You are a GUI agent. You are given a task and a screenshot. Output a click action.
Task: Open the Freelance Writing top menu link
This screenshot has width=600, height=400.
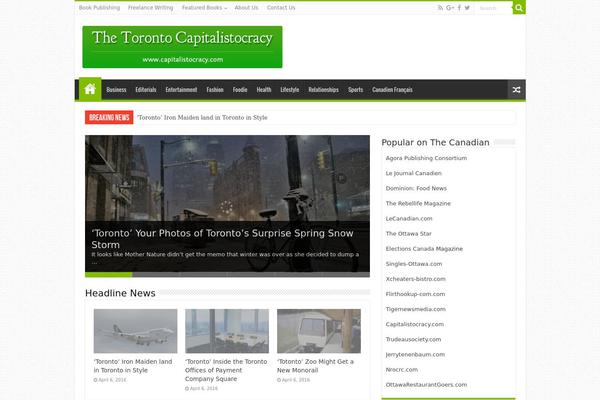150,8
